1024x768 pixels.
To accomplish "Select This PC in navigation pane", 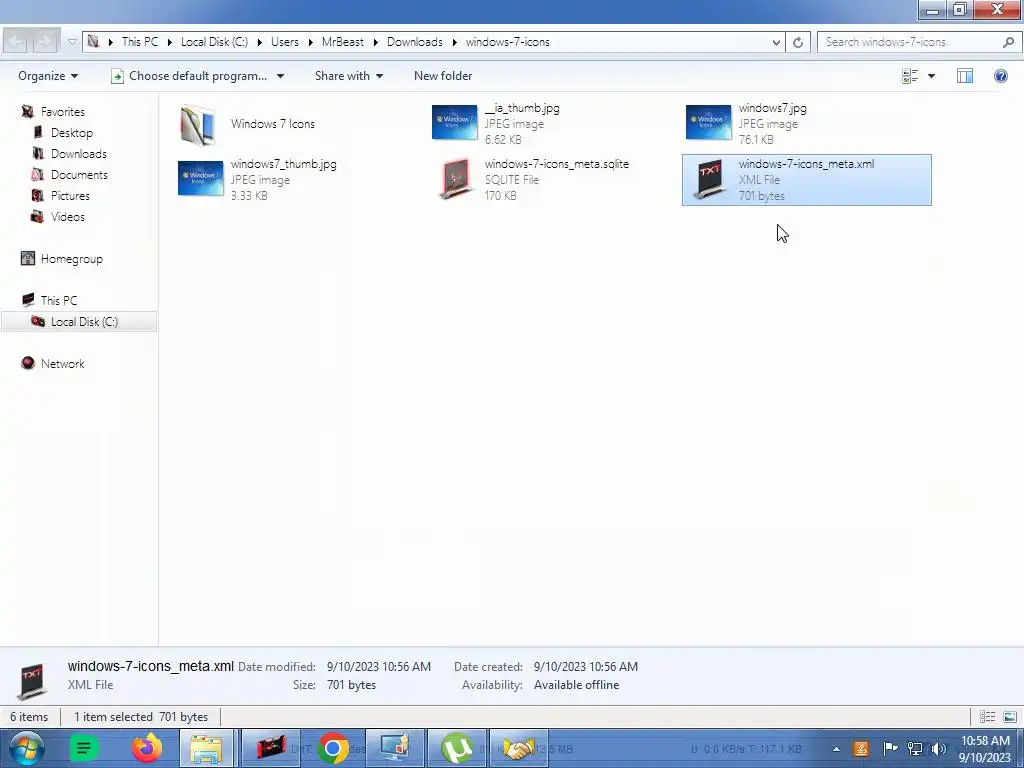I will pos(58,300).
